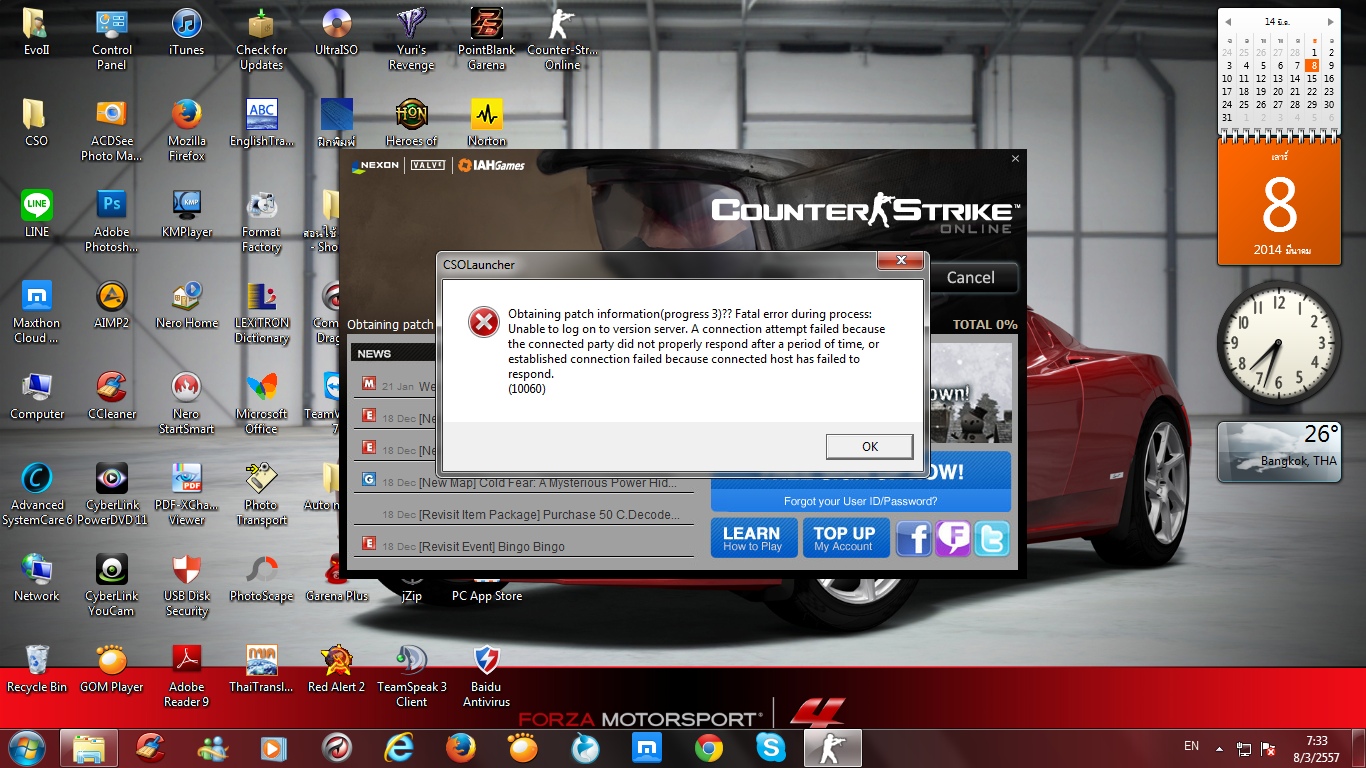Image resolution: width=1366 pixels, height=768 pixels.
Task: Launch PointBlank Garena from desktop
Action: [x=487, y=40]
